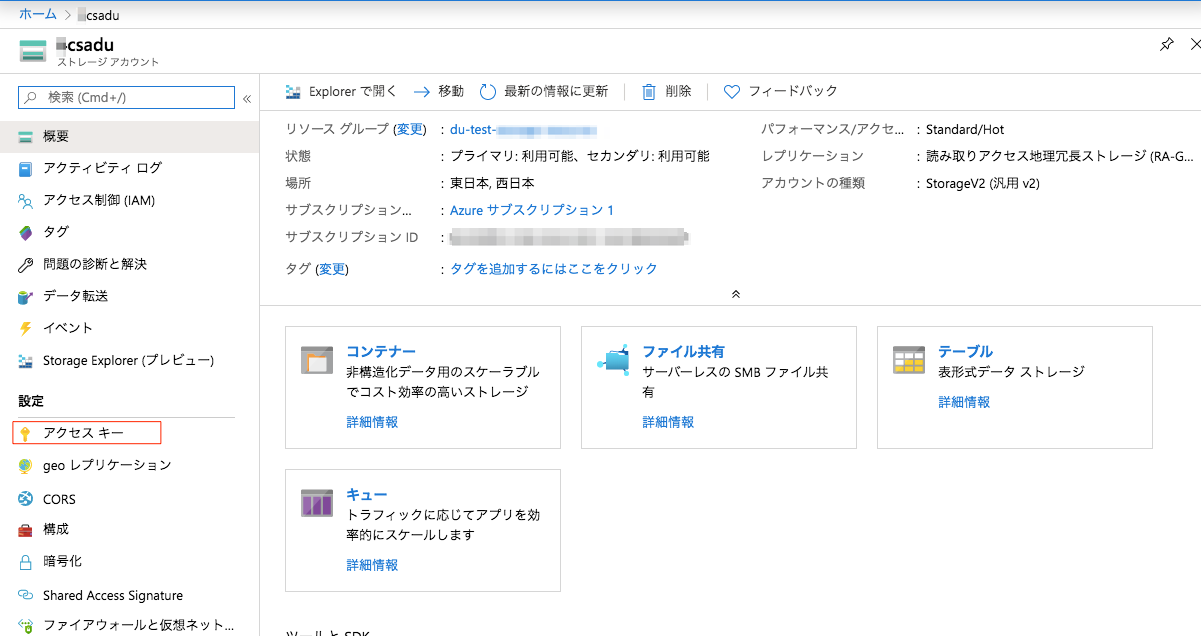1201x636 pixels.
Task: Click the 構成 toolbox icon
Action: [26, 530]
